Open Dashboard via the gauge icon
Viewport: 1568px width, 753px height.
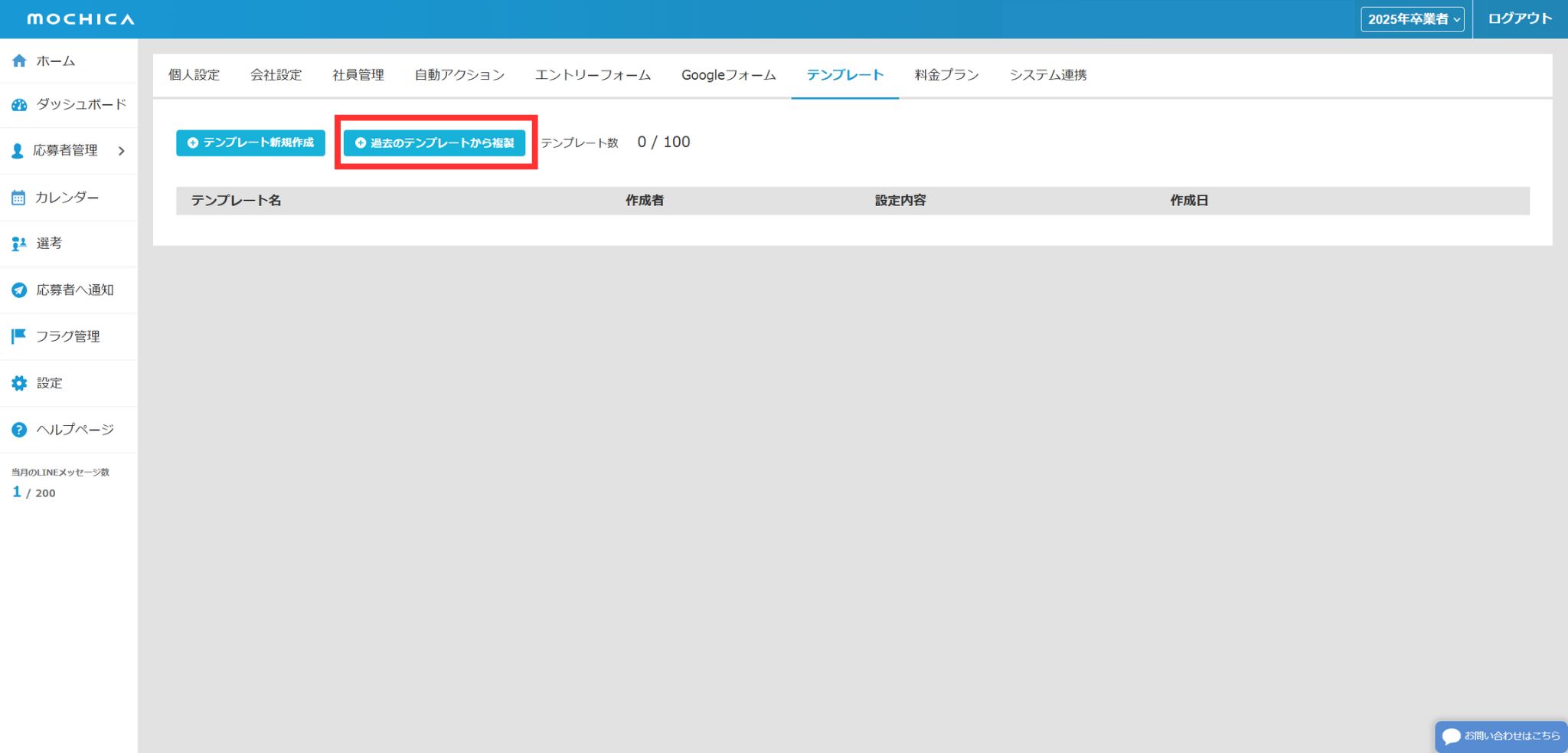[x=19, y=105]
